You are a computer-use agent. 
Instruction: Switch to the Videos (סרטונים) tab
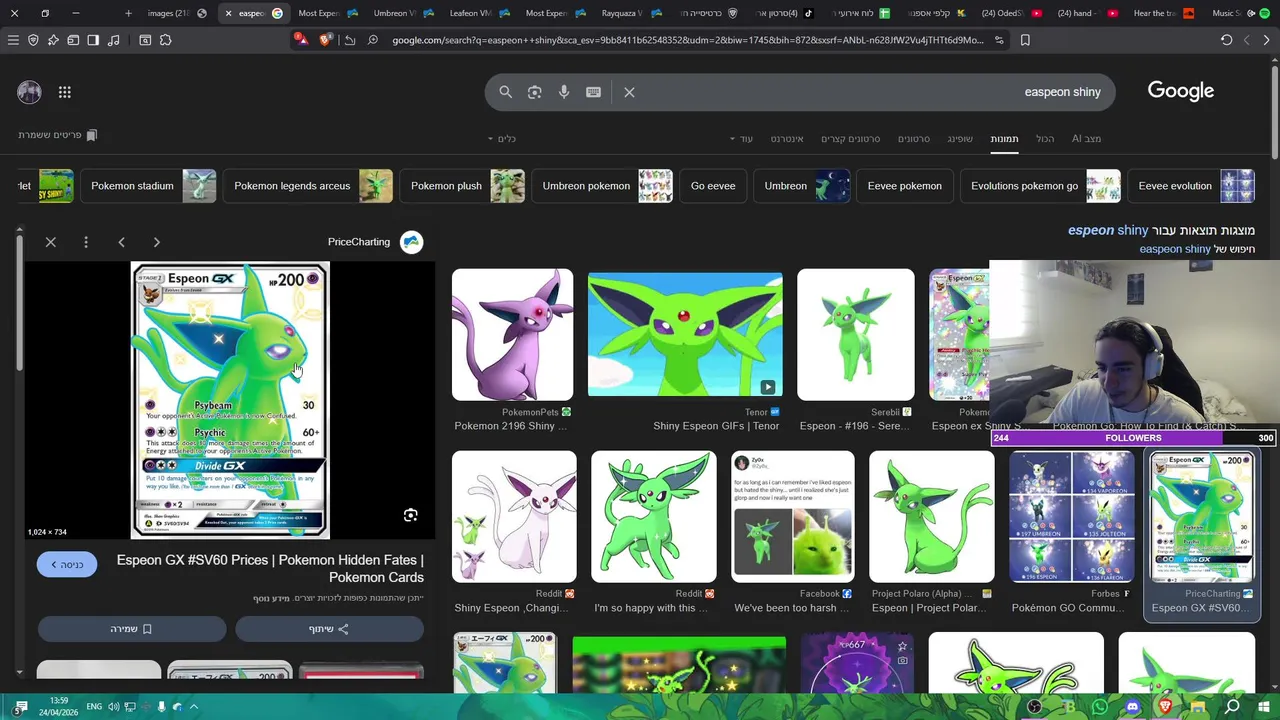point(913,139)
